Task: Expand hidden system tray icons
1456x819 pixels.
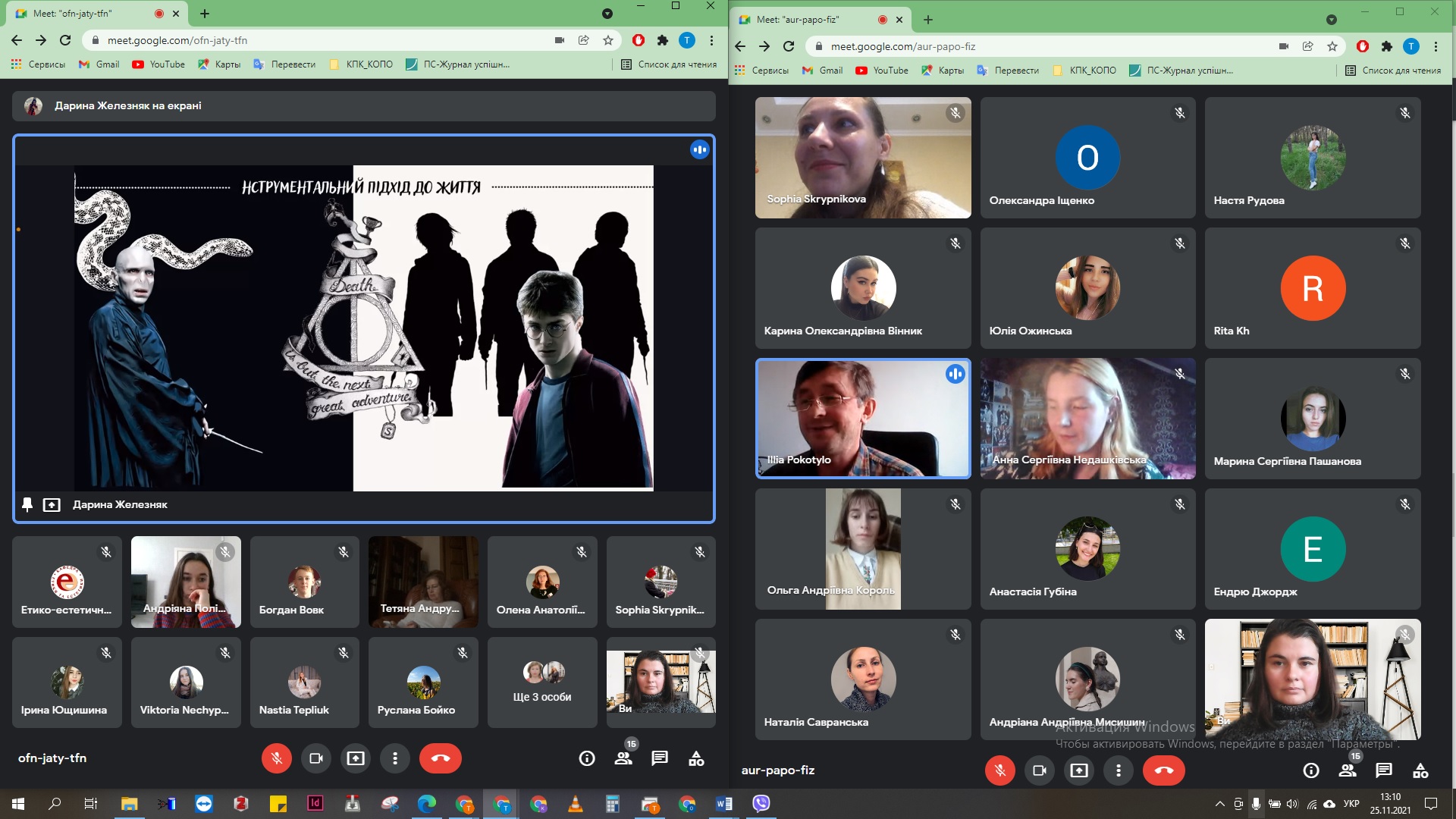Action: click(1219, 804)
